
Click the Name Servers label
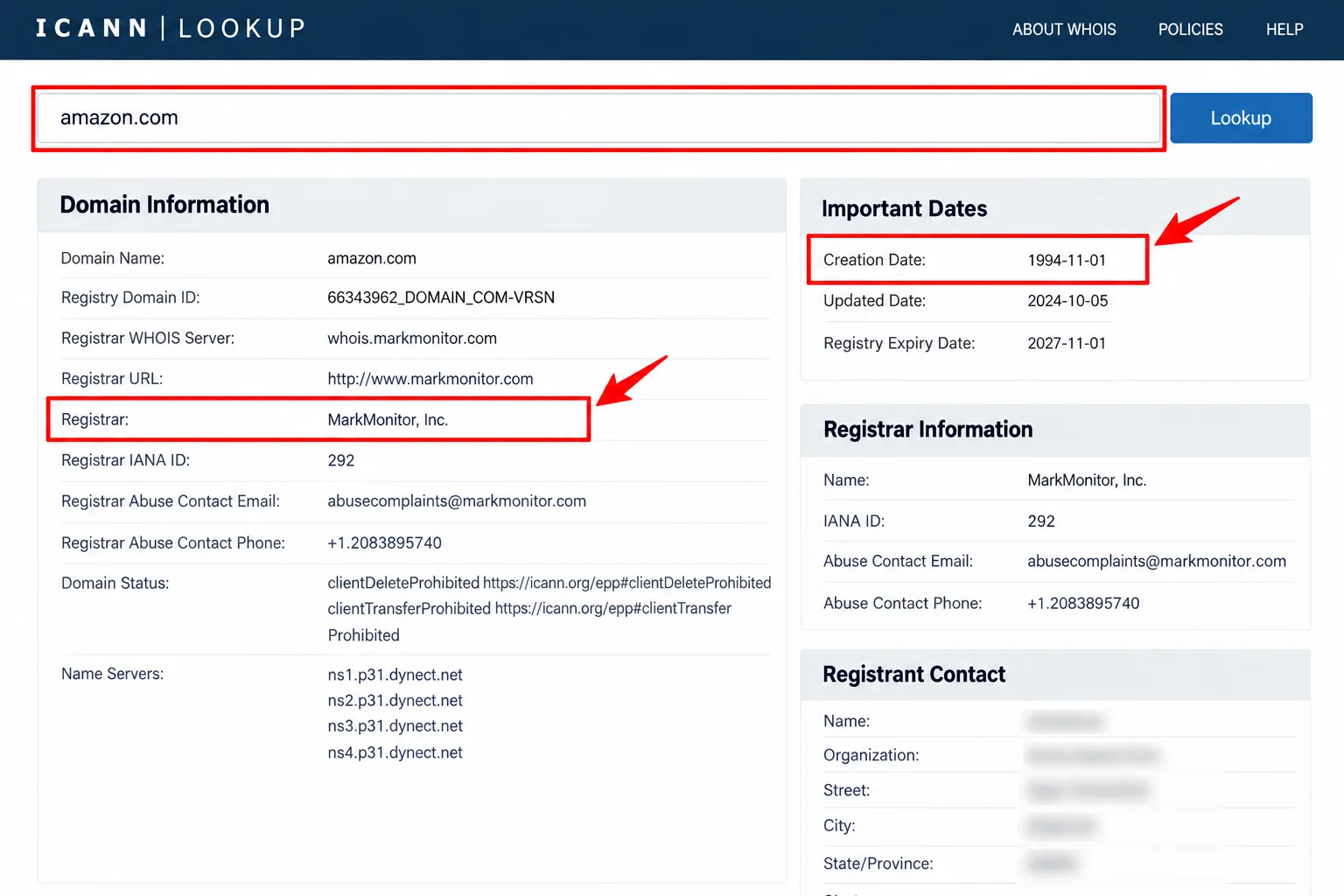point(112,674)
